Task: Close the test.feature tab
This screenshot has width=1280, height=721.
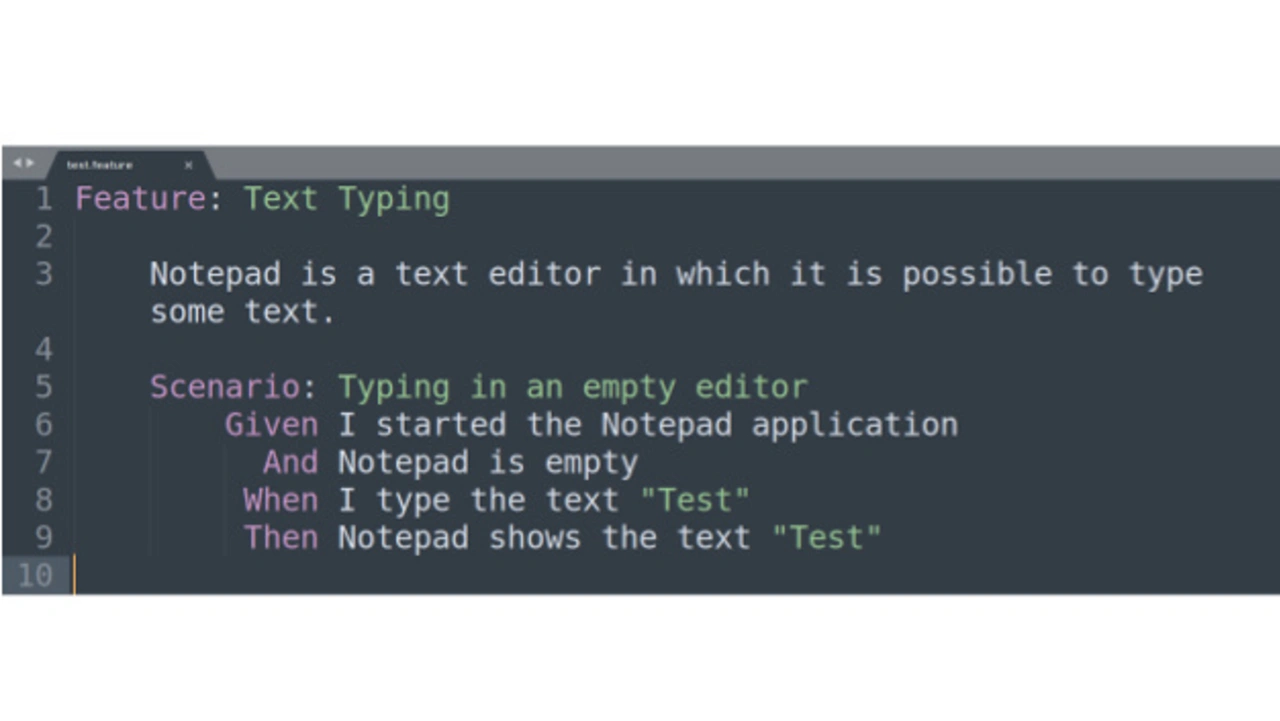Action: tap(188, 165)
